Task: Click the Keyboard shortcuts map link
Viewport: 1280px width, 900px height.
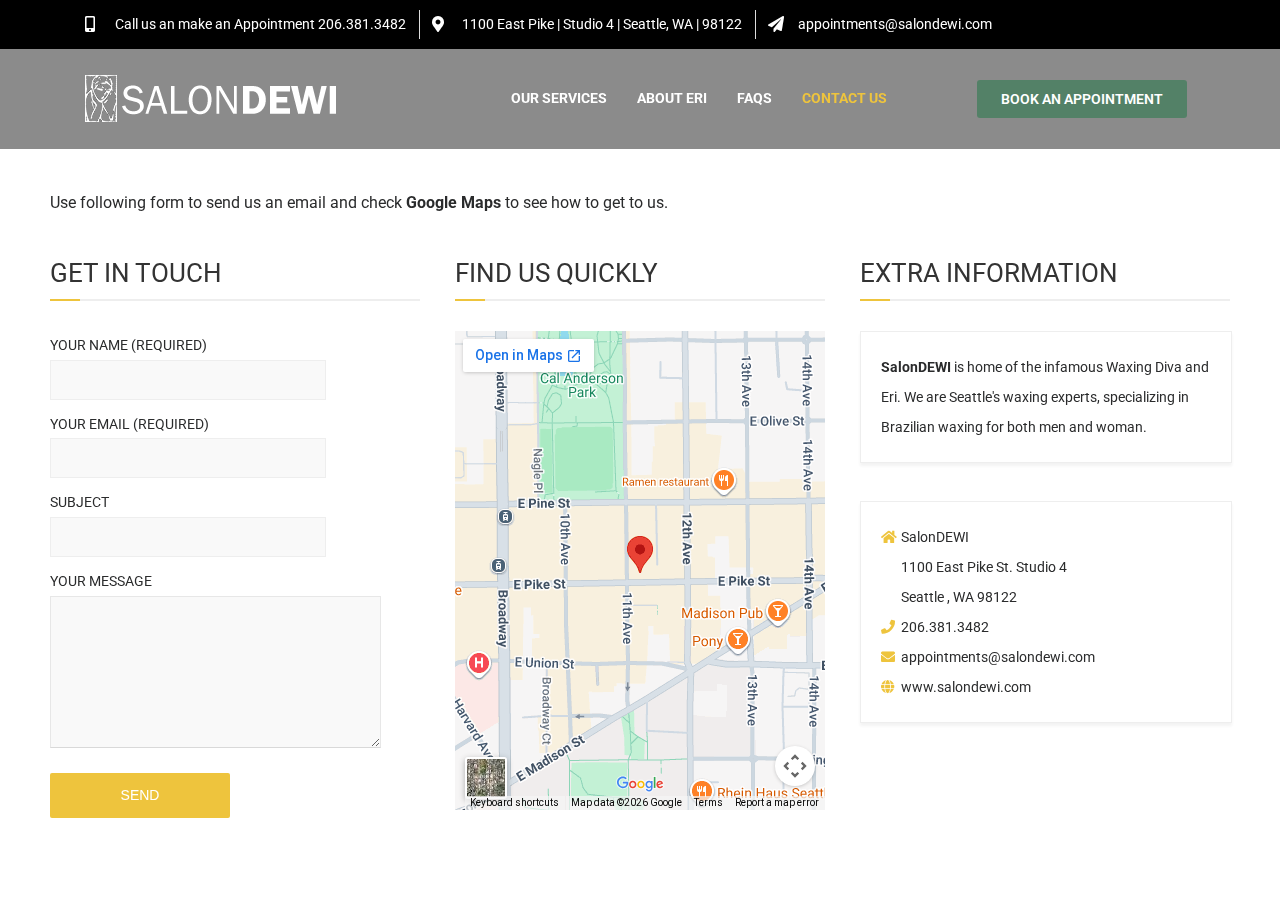Action: click(514, 802)
